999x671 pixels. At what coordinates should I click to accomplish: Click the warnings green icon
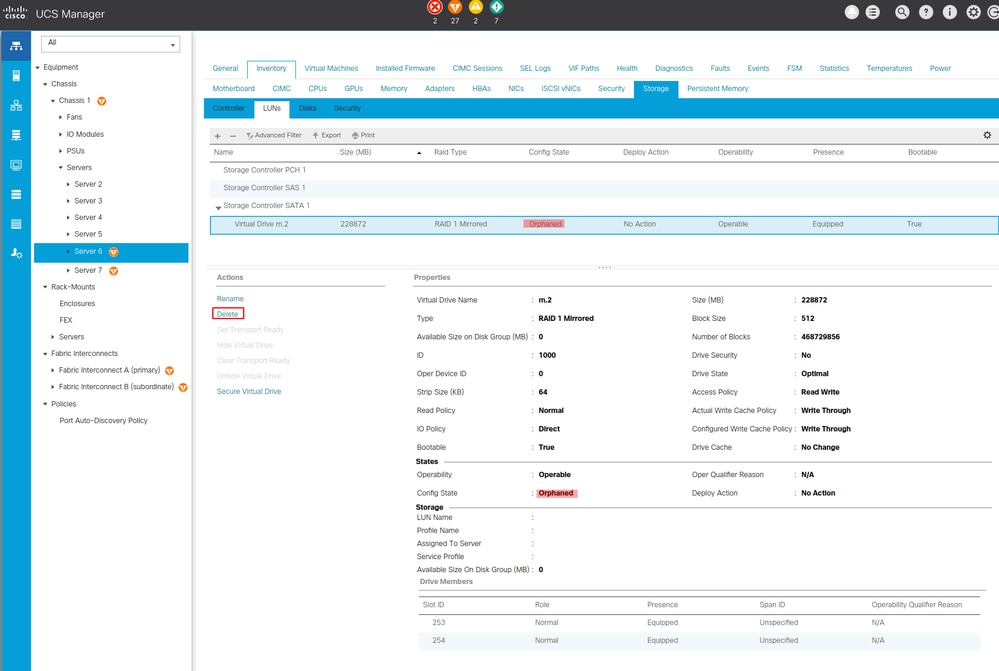point(496,7)
